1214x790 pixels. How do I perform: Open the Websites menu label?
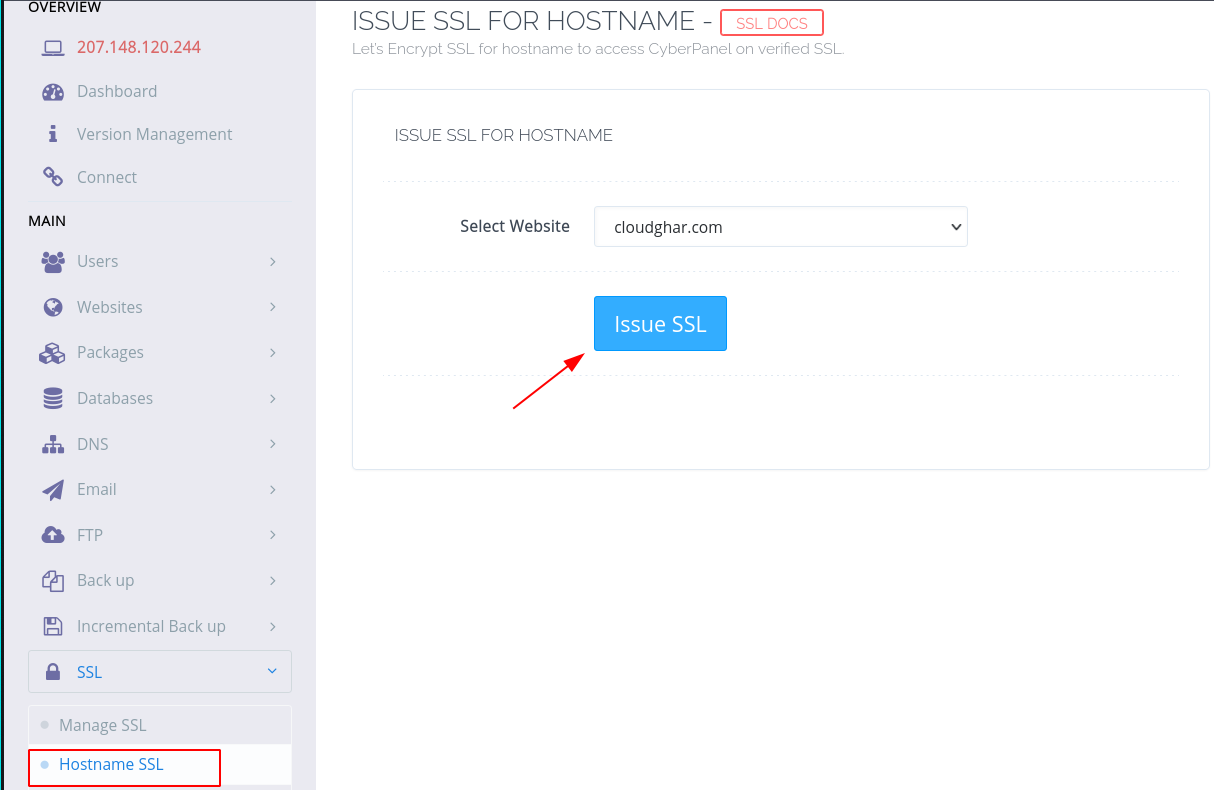coord(110,307)
